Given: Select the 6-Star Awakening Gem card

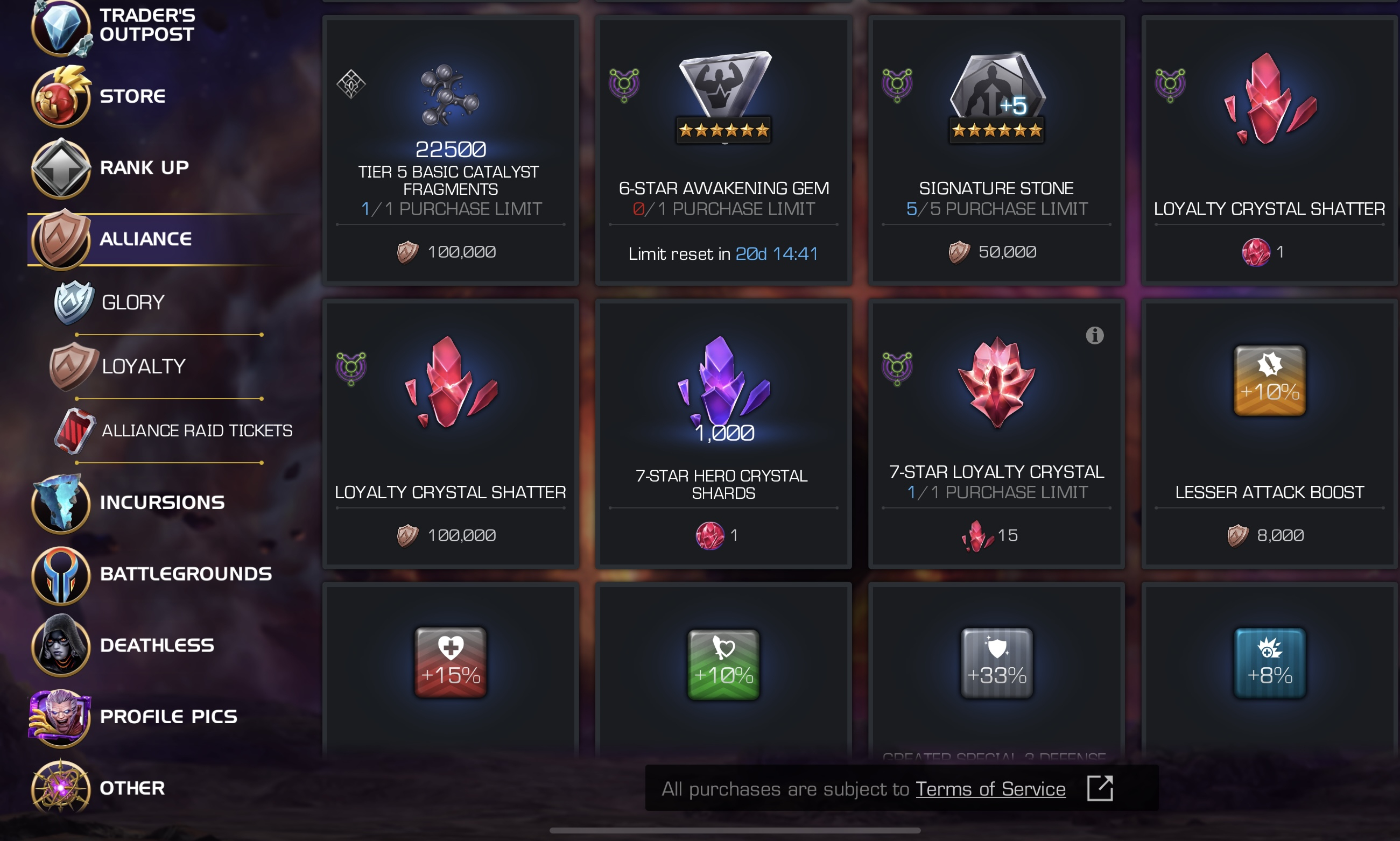Looking at the screenshot, I should 723,150.
